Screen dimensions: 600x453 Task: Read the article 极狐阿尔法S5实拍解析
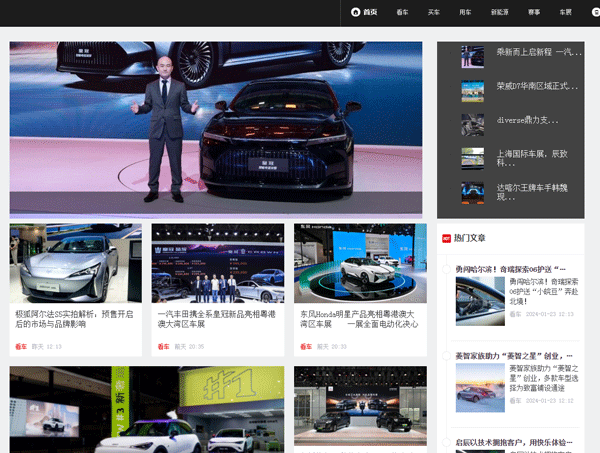click(x=74, y=319)
